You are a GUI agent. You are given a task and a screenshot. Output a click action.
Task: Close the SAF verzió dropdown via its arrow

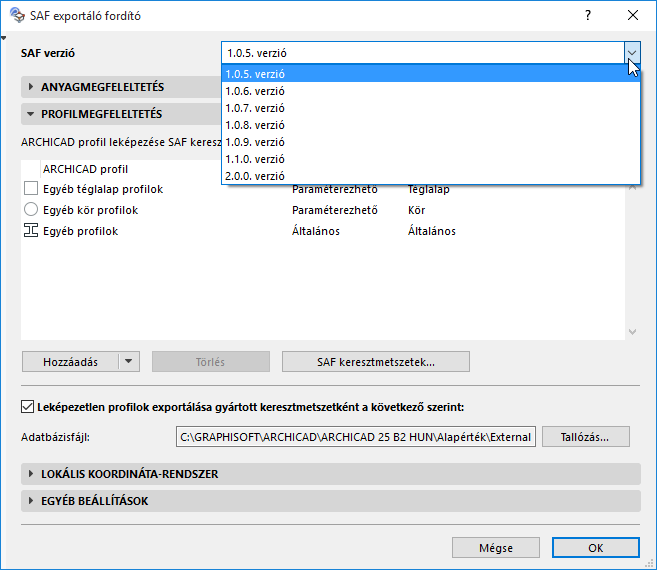632,53
